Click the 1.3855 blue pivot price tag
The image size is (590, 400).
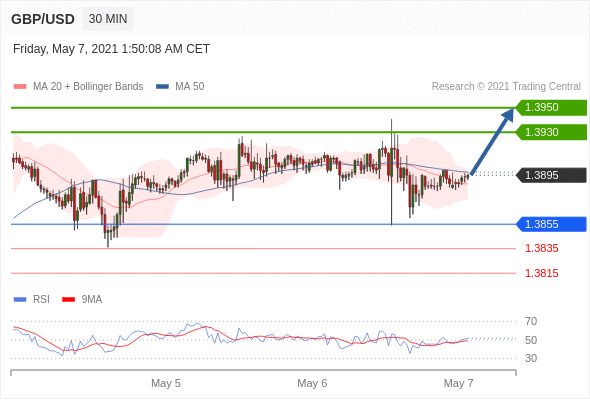point(551,224)
